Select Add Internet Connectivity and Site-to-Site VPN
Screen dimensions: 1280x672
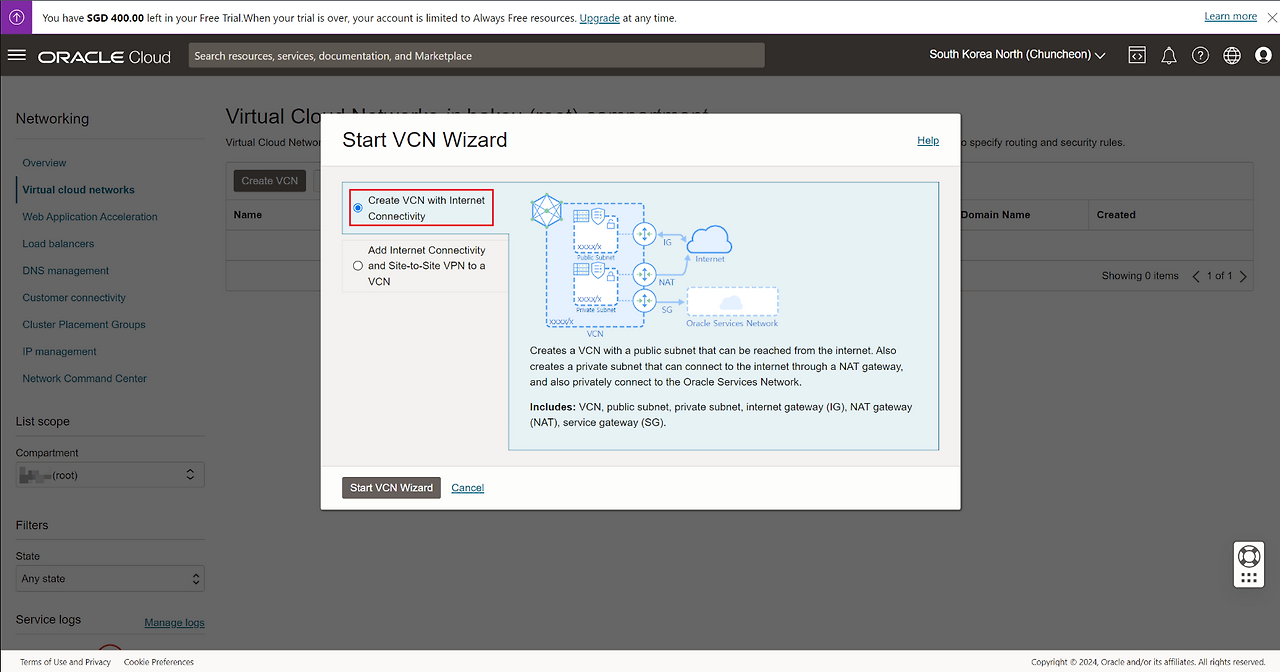pyautogui.click(x=358, y=266)
